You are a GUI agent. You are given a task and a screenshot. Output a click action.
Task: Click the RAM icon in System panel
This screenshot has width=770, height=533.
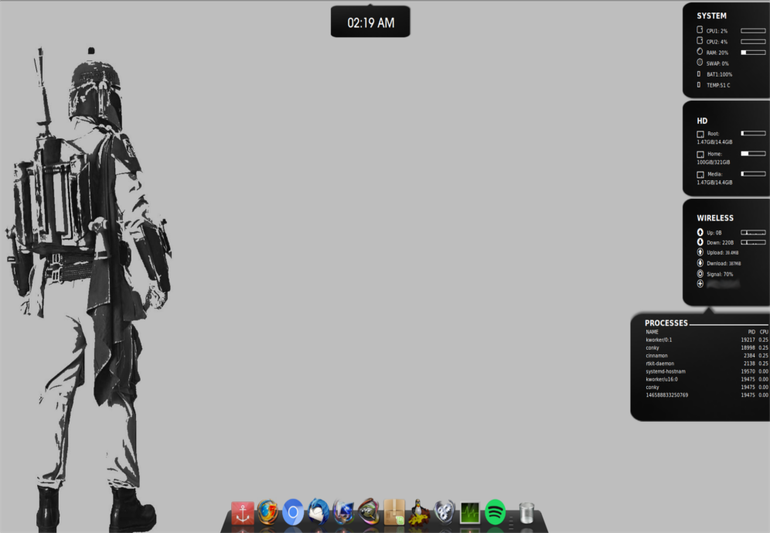tap(700, 52)
